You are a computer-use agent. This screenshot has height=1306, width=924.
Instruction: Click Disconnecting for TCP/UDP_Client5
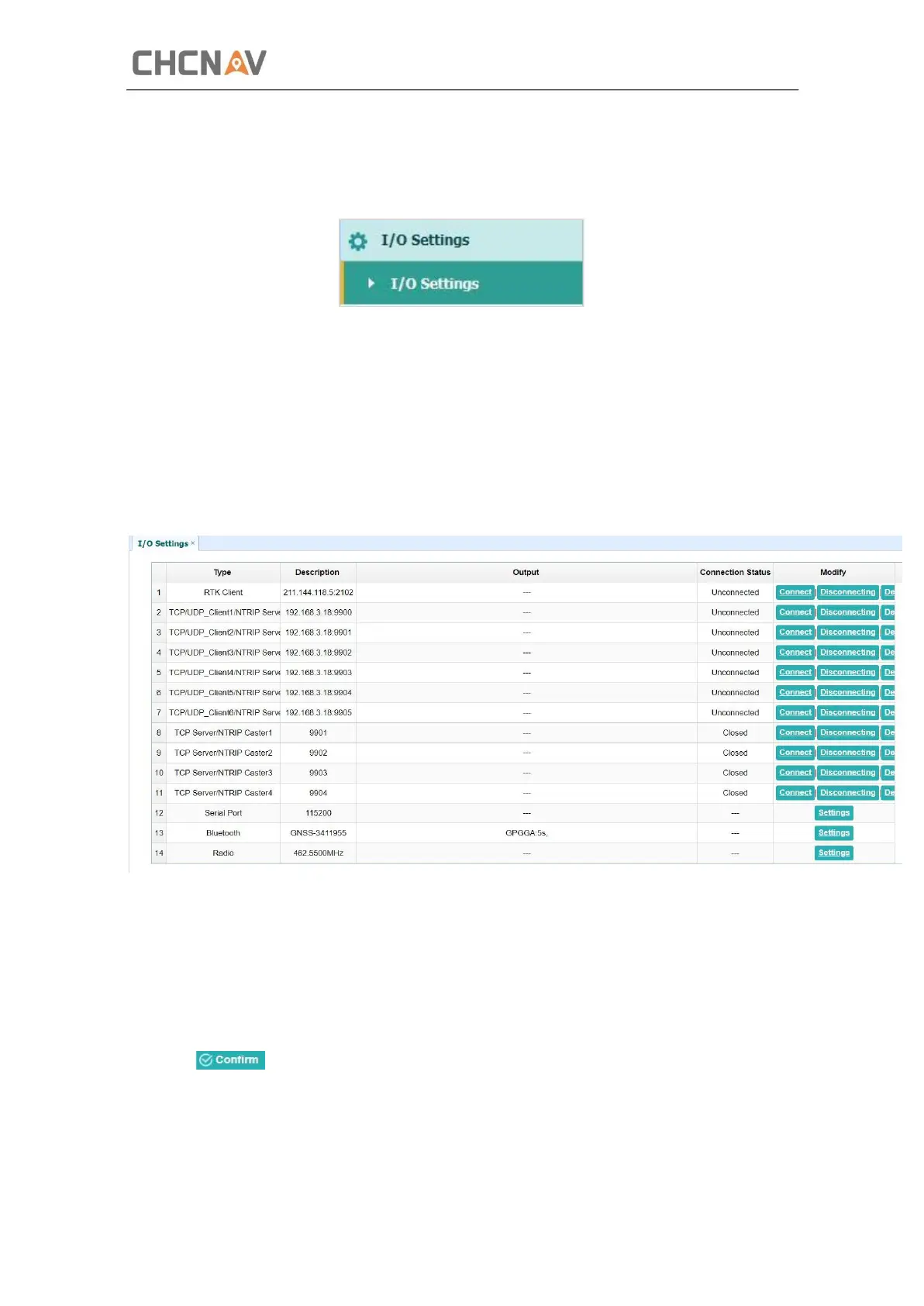pyautogui.click(x=847, y=693)
